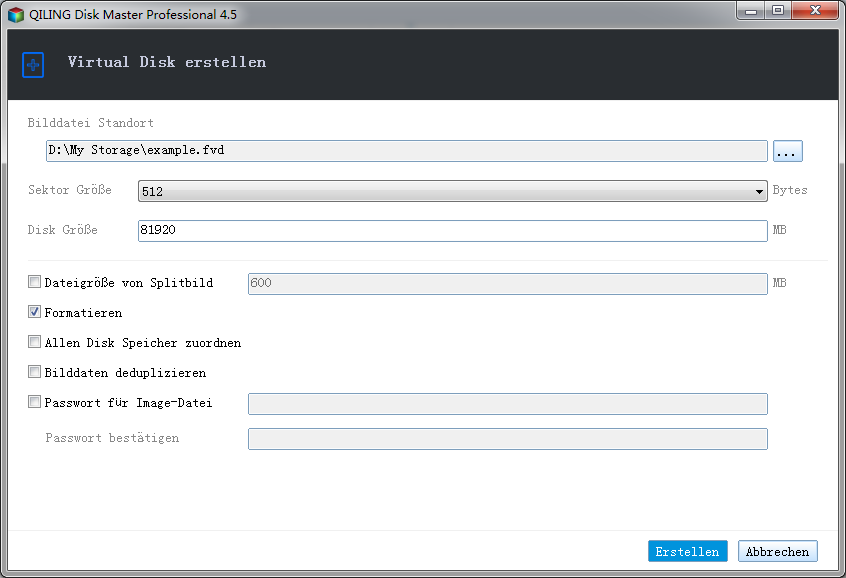Click the Passwort bestätigen field
Screen dimensions: 846x578
(x=508, y=439)
